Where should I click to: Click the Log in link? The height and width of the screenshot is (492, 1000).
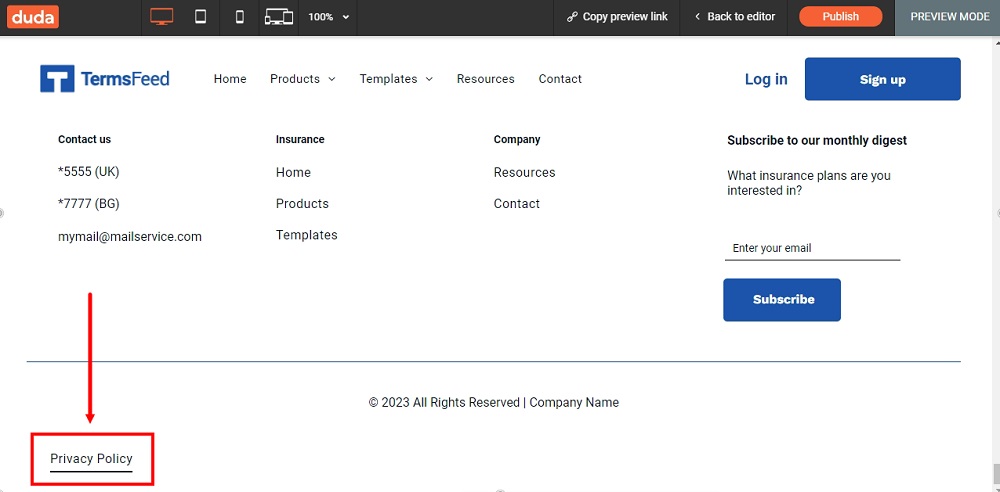tap(766, 79)
